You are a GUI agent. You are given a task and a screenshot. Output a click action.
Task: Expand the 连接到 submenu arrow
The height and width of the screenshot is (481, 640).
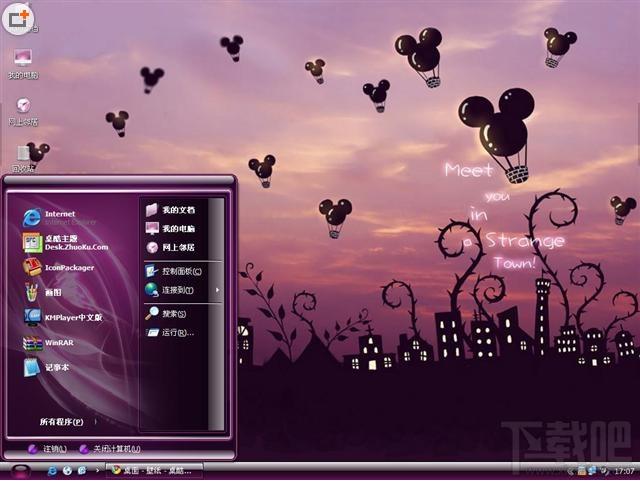[x=217, y=290]
